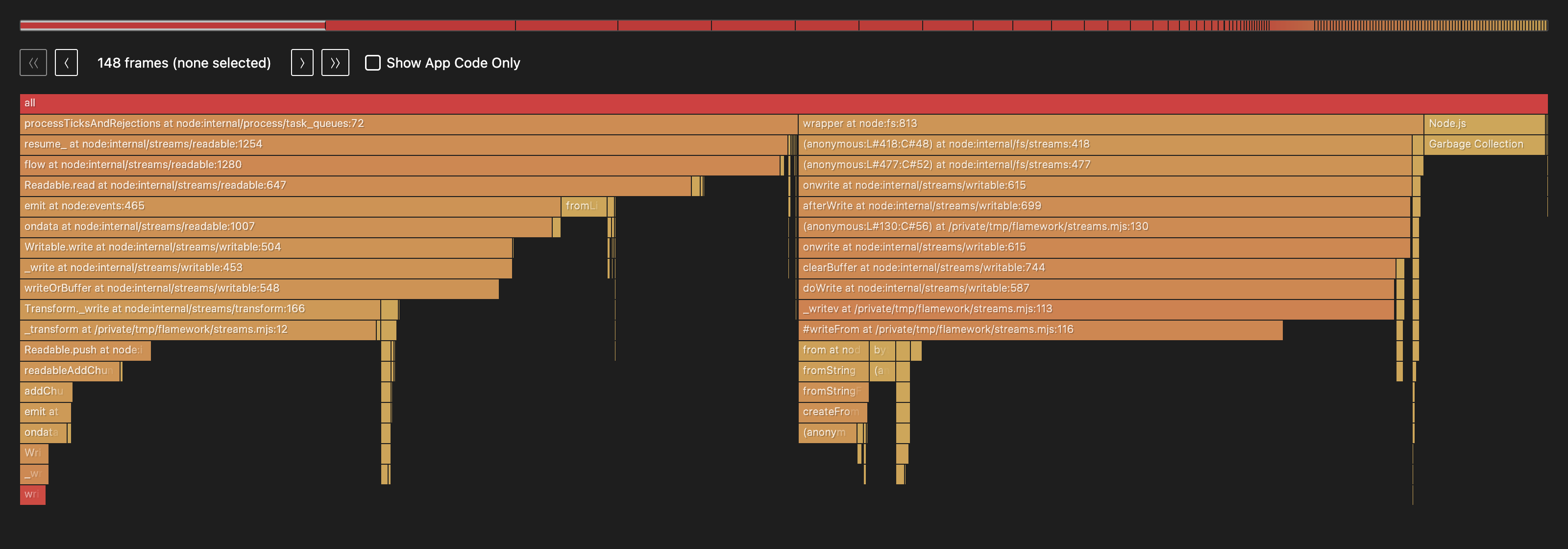Select _write at writable:453 frame
This screenshot has height=549, width=1568.
(x=266, y=269)
